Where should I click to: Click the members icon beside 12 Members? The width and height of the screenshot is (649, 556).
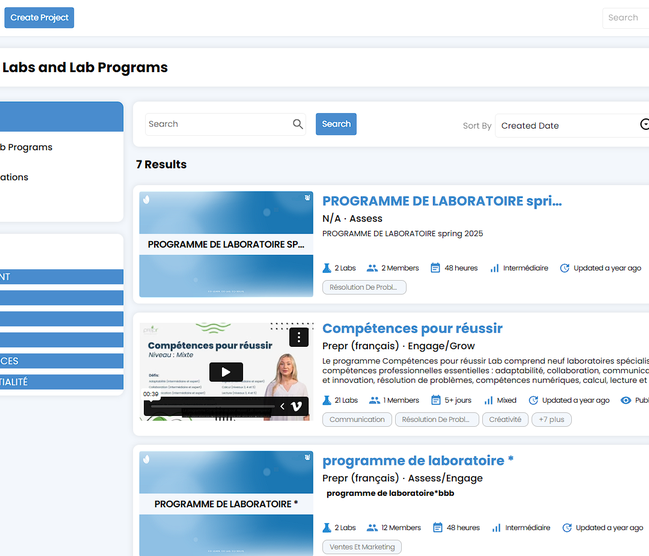point(372,528)
